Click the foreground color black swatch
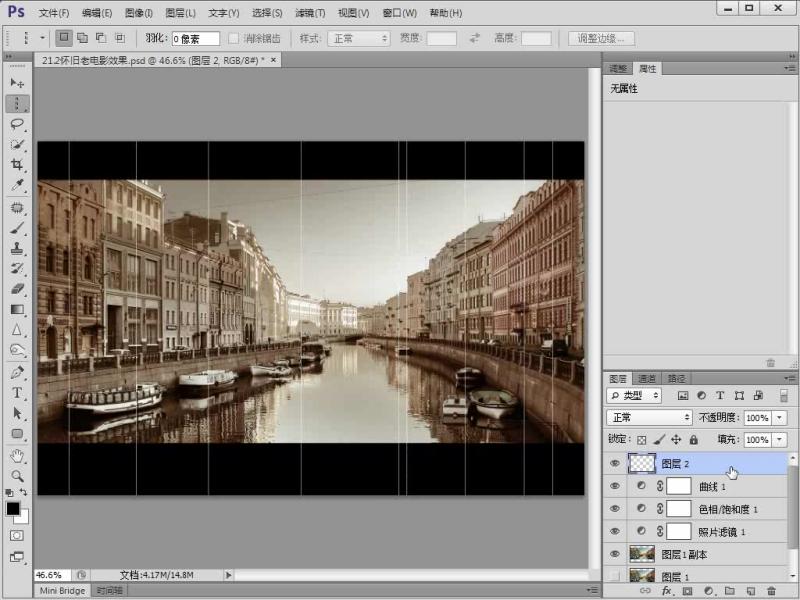The image size is (800, 600). pyautogui.click(x=13, y=508)
